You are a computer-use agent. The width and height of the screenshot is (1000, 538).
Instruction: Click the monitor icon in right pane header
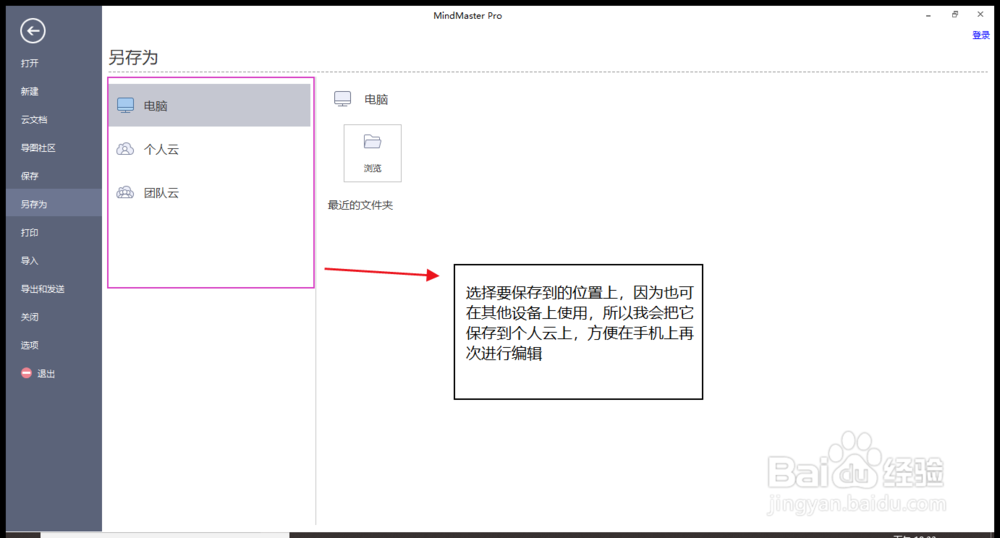[342, 99]
